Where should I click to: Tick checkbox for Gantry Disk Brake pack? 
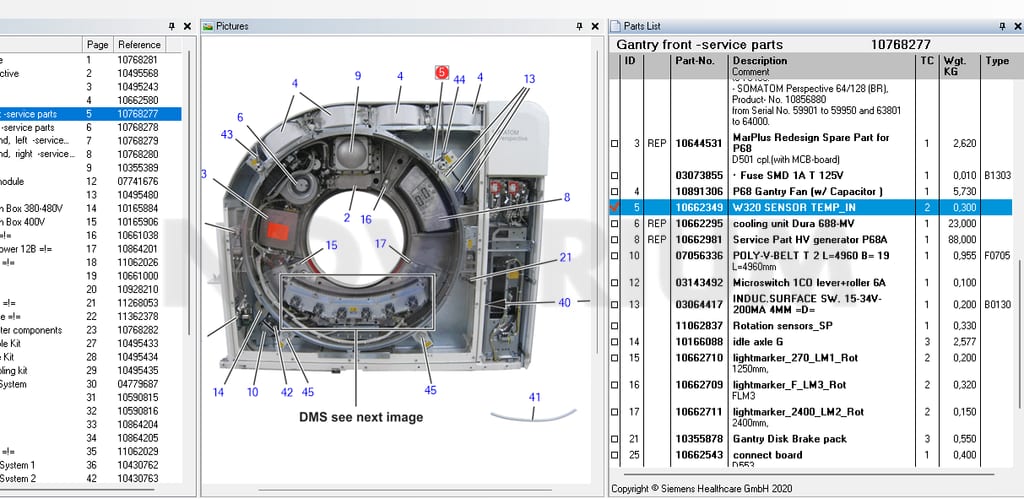[614, 440]
